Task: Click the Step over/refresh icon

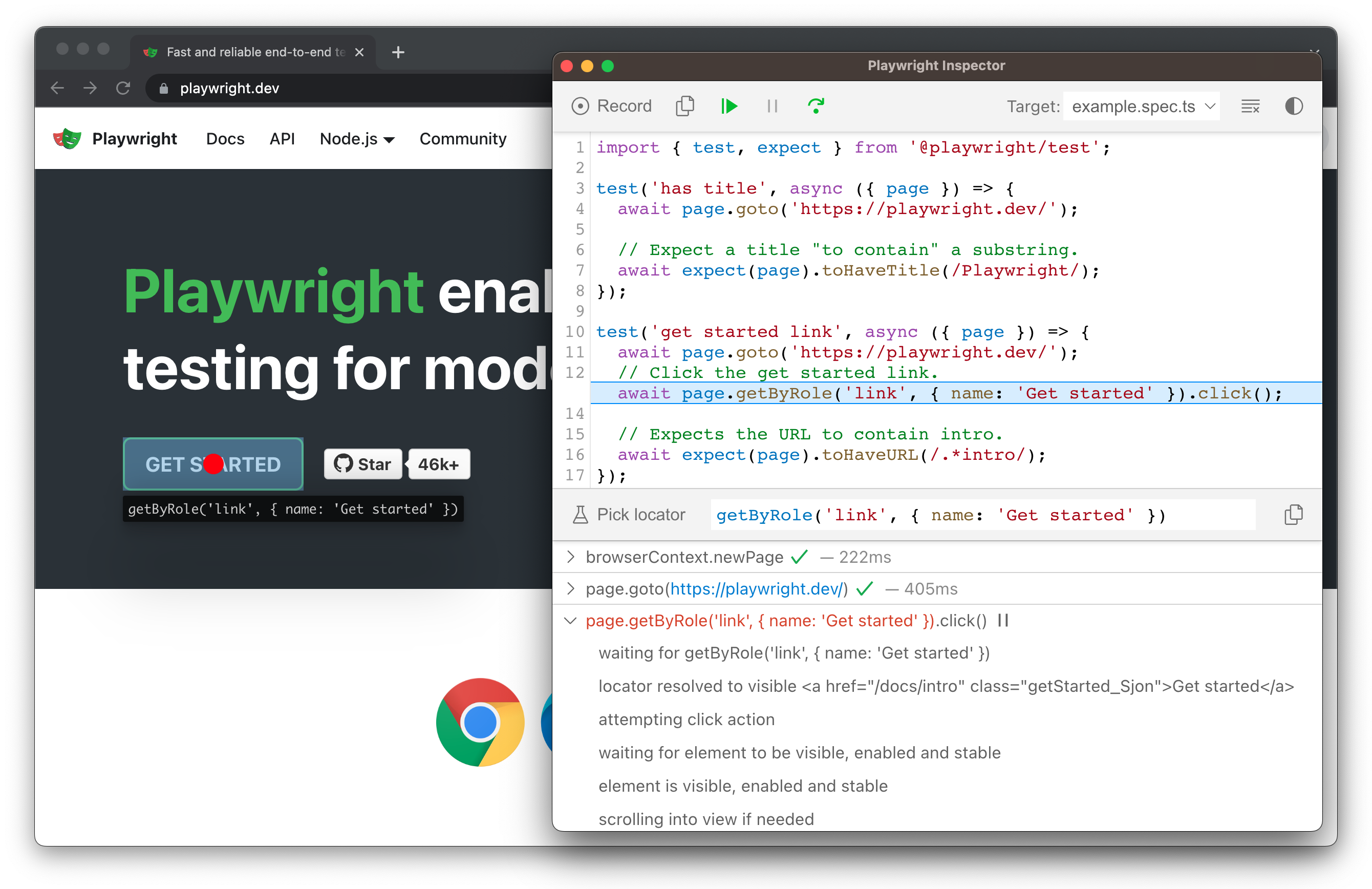Action: 815,105
